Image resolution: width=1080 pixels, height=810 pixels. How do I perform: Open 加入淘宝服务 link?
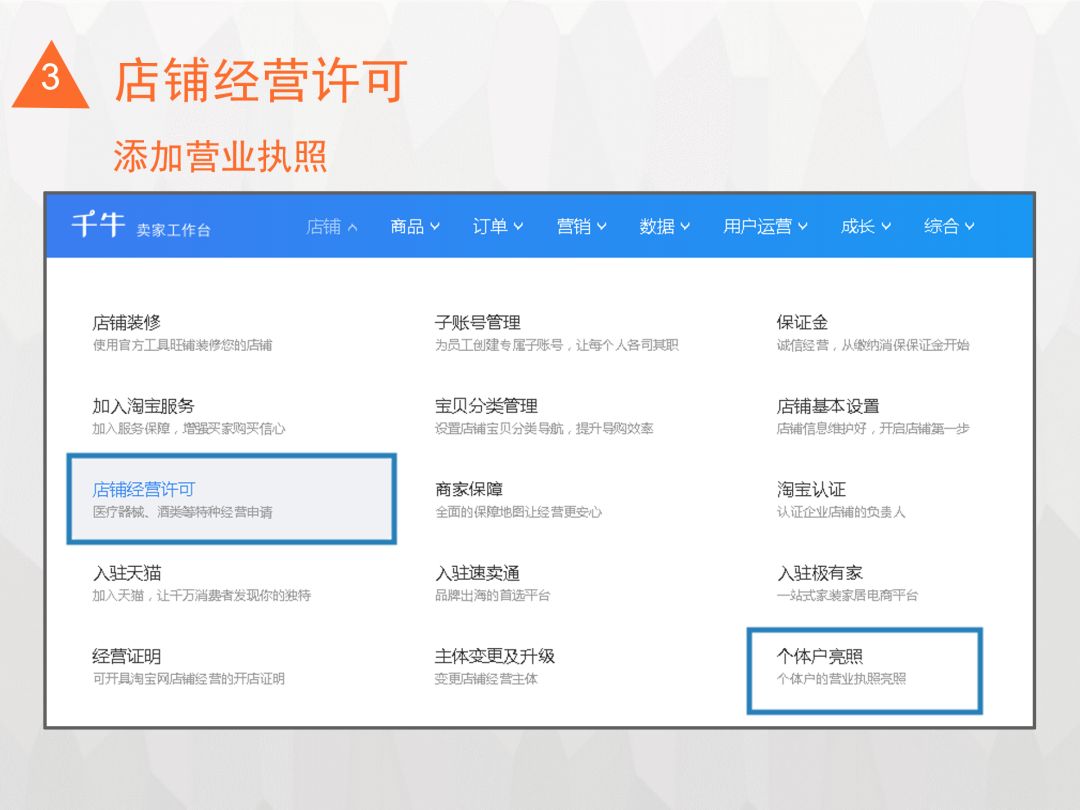143,406
